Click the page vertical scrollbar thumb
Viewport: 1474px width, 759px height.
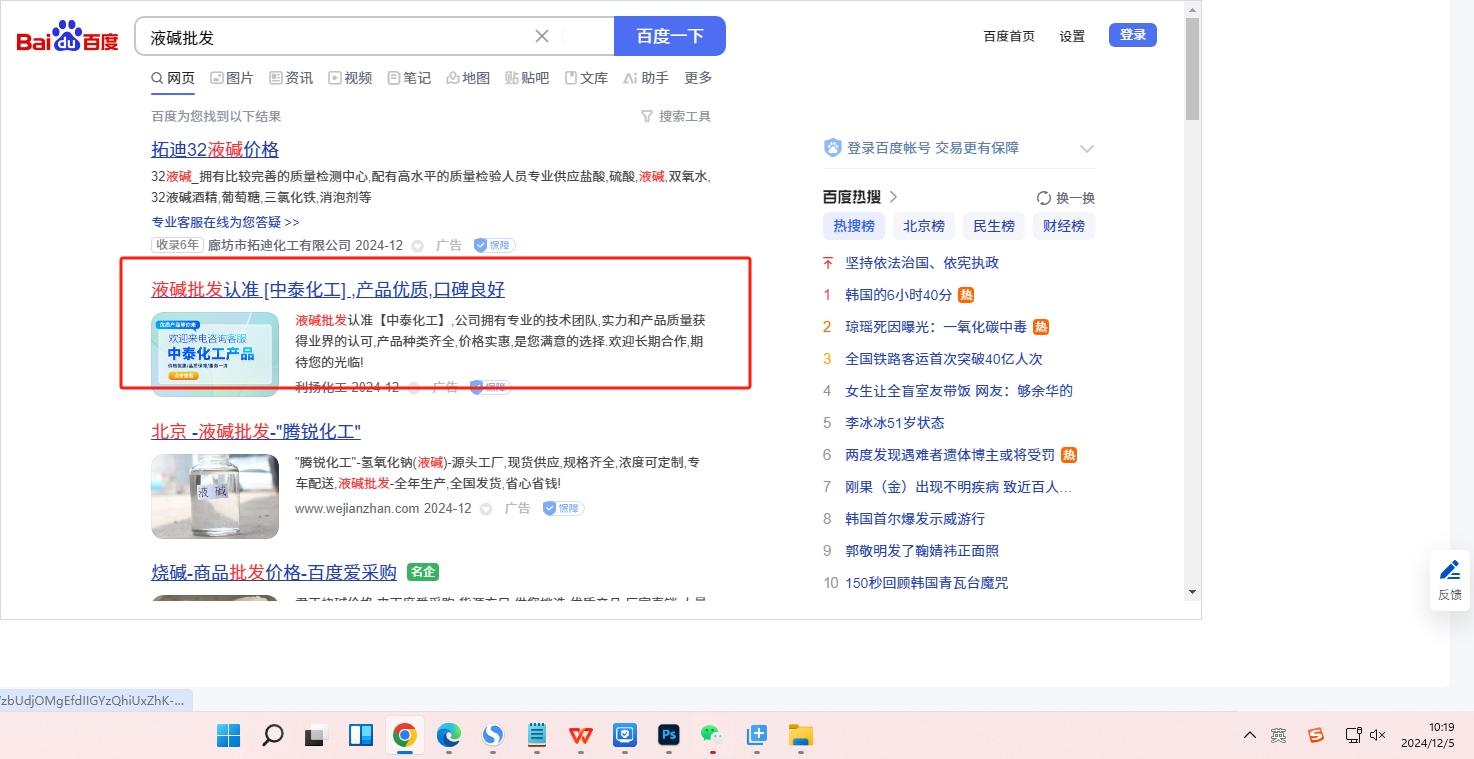click(x=1192, y=68)
